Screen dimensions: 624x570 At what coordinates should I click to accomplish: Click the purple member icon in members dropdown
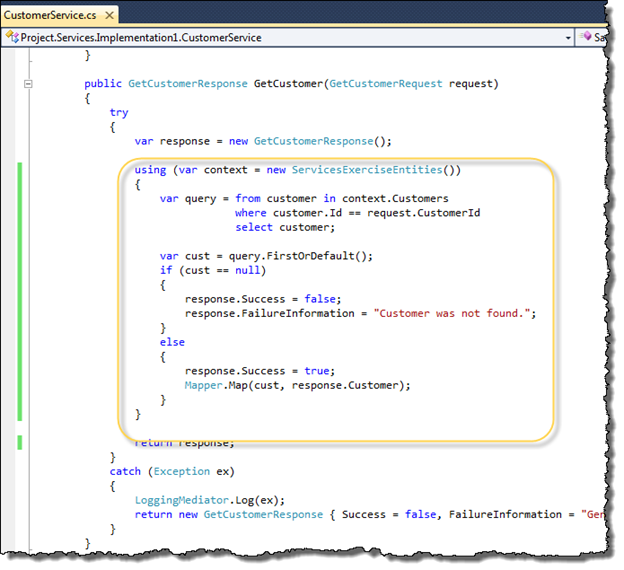585,36
